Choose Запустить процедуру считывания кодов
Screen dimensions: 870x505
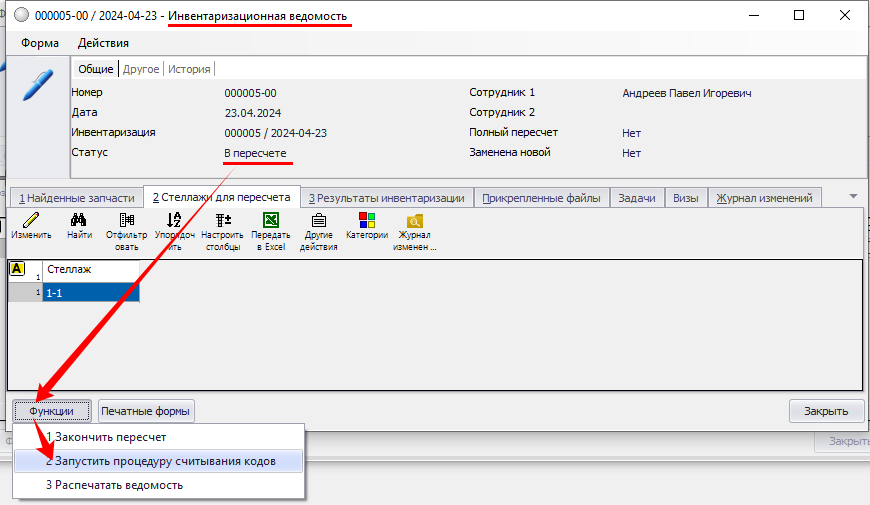click(159, 461)
